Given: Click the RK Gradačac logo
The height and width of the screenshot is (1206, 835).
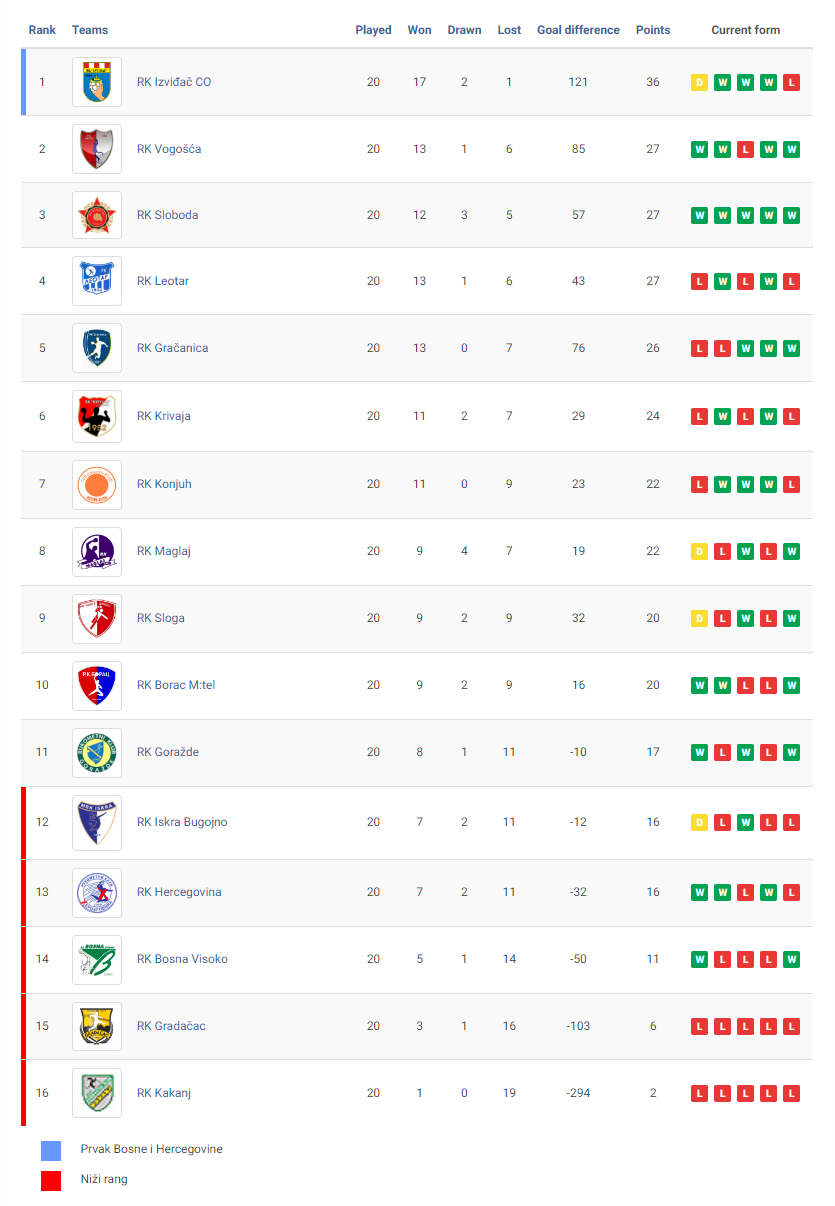Looking at the screenshot, I should [x=97, y=1026].
